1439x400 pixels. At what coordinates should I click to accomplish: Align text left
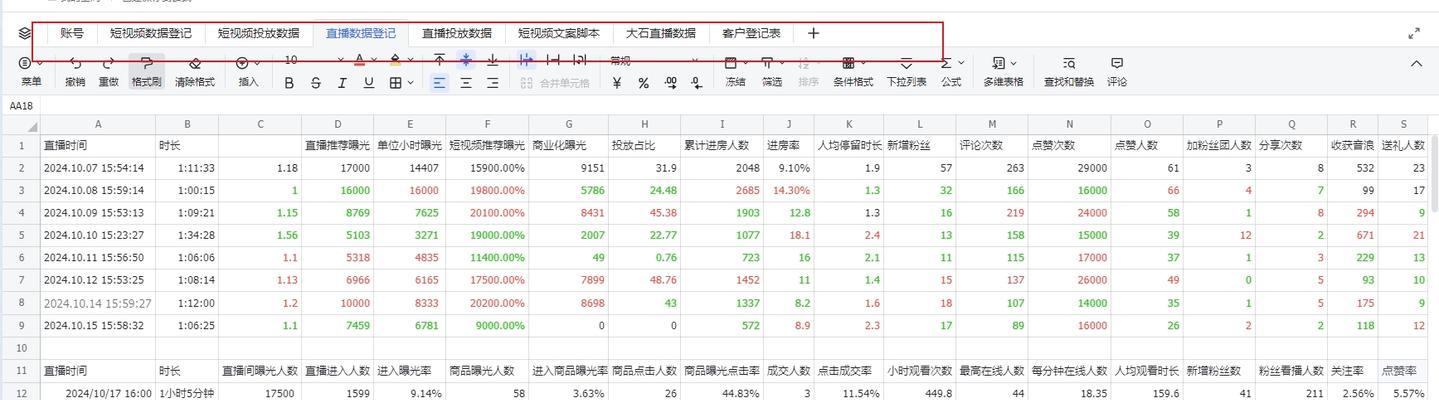[x=439, y=83]
